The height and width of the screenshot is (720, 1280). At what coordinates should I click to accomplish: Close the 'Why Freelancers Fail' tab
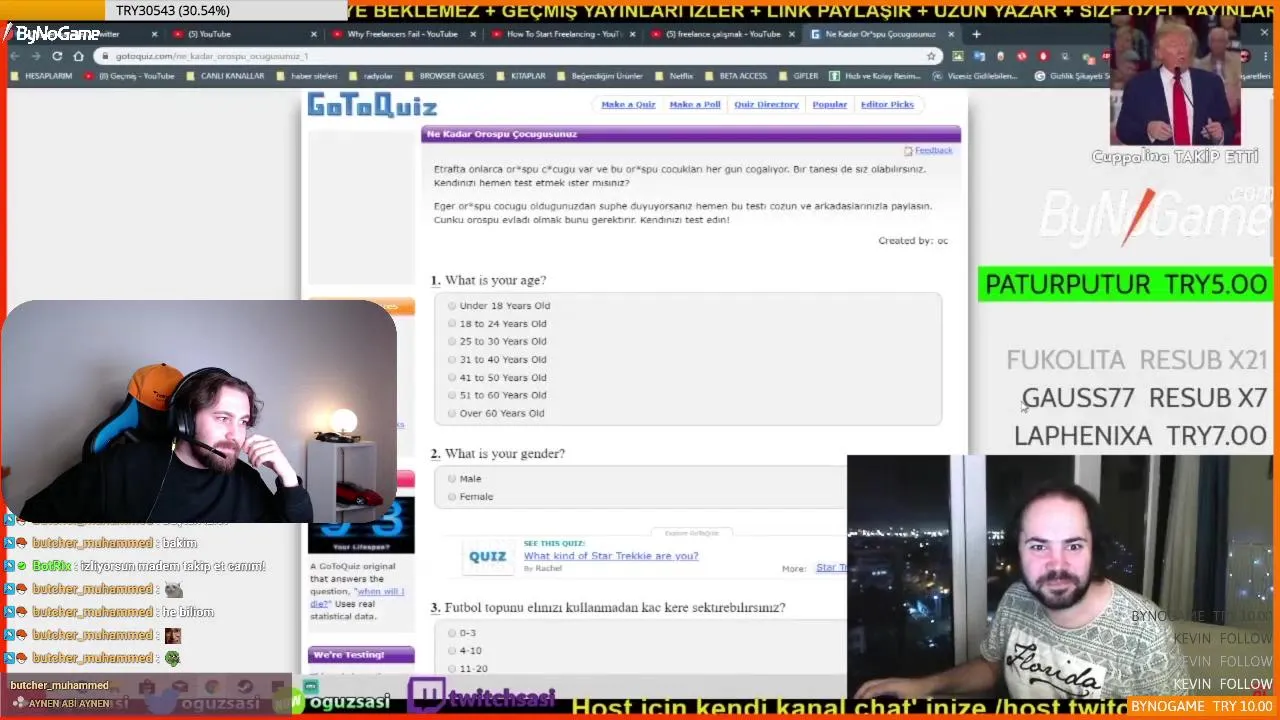pos(473,34)
